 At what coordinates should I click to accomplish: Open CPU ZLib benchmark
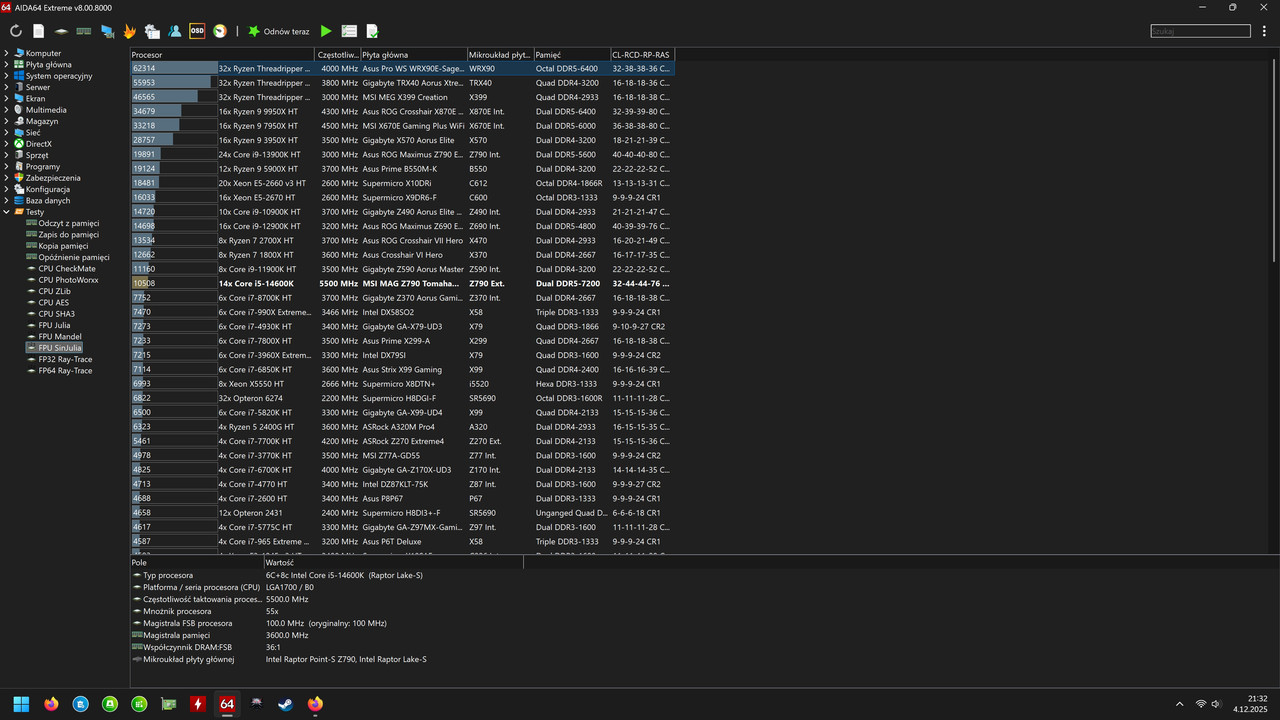(x=55, y=291)
